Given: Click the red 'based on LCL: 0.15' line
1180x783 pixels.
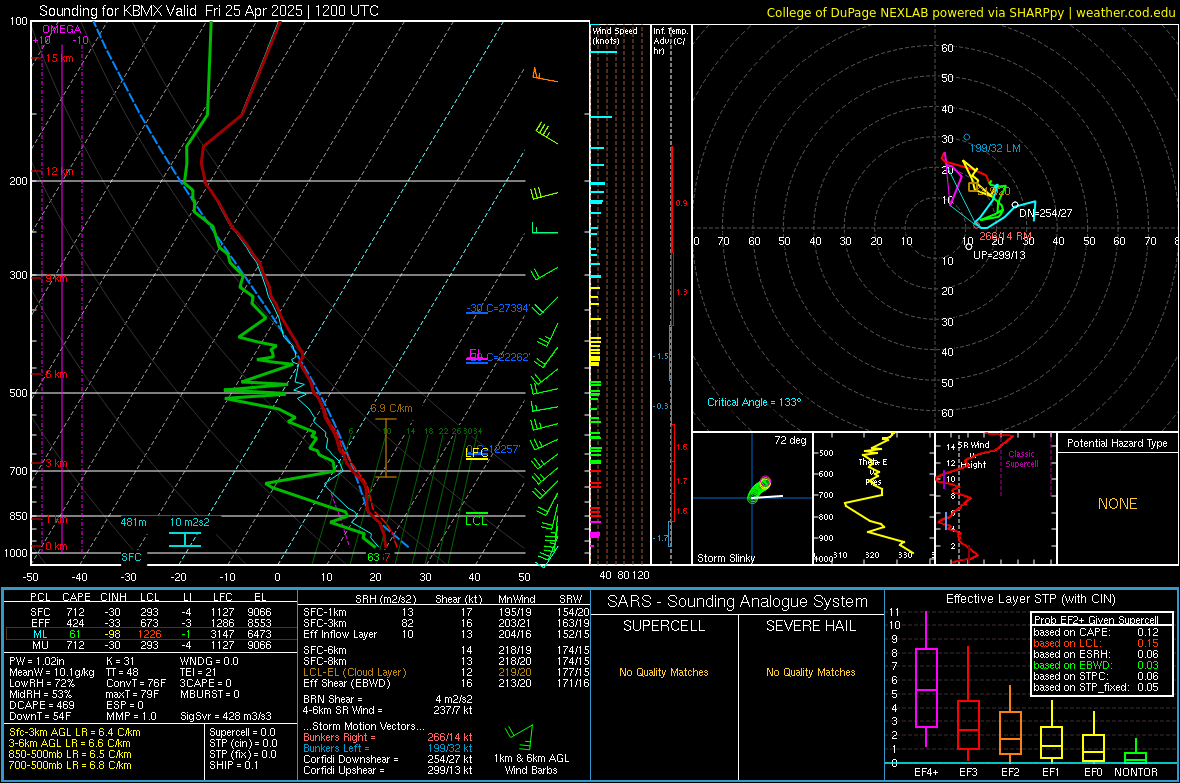Looking at the screenshot, I should (x=1096, y=643).
